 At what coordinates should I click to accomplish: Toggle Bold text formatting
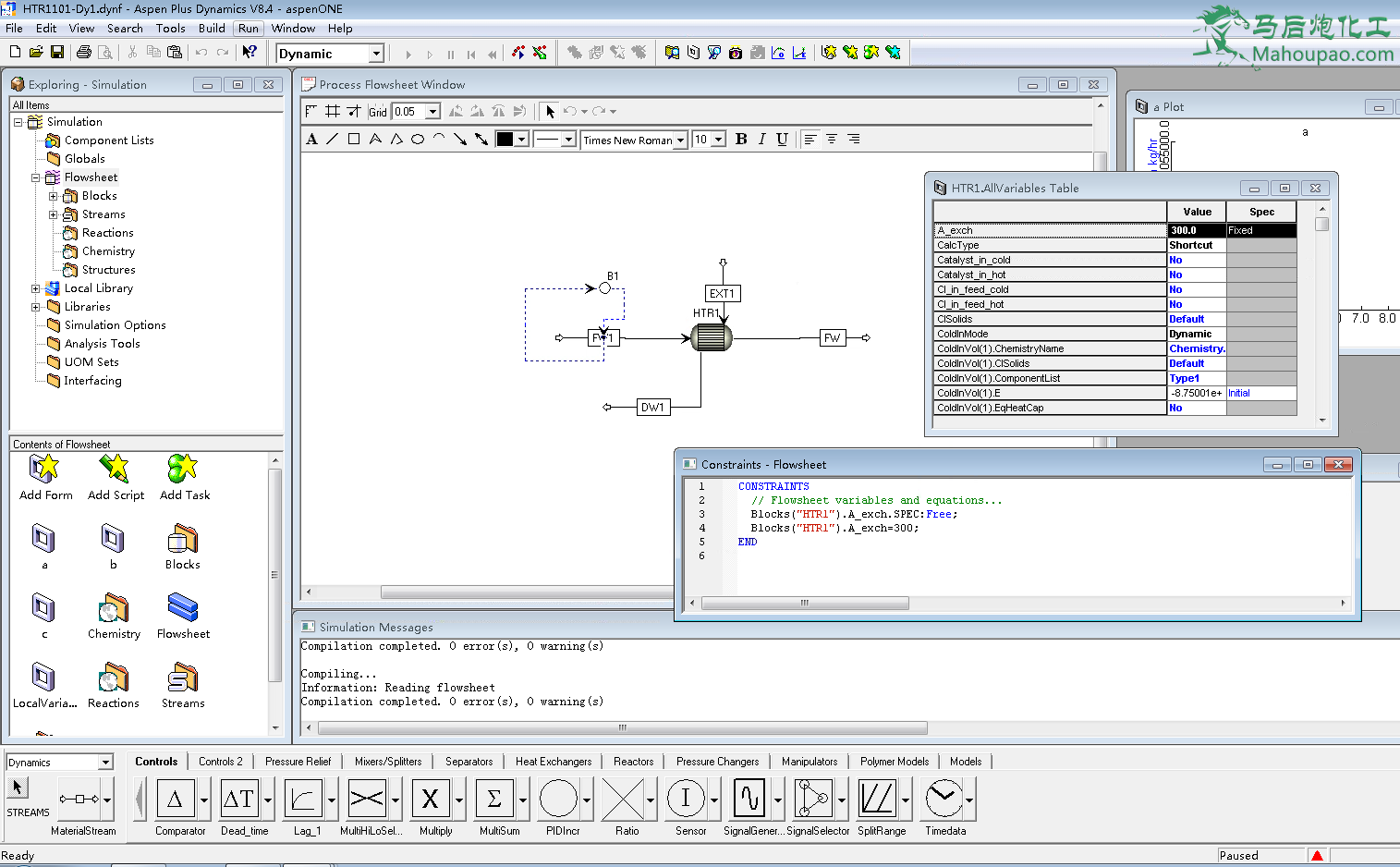point(741,140)
